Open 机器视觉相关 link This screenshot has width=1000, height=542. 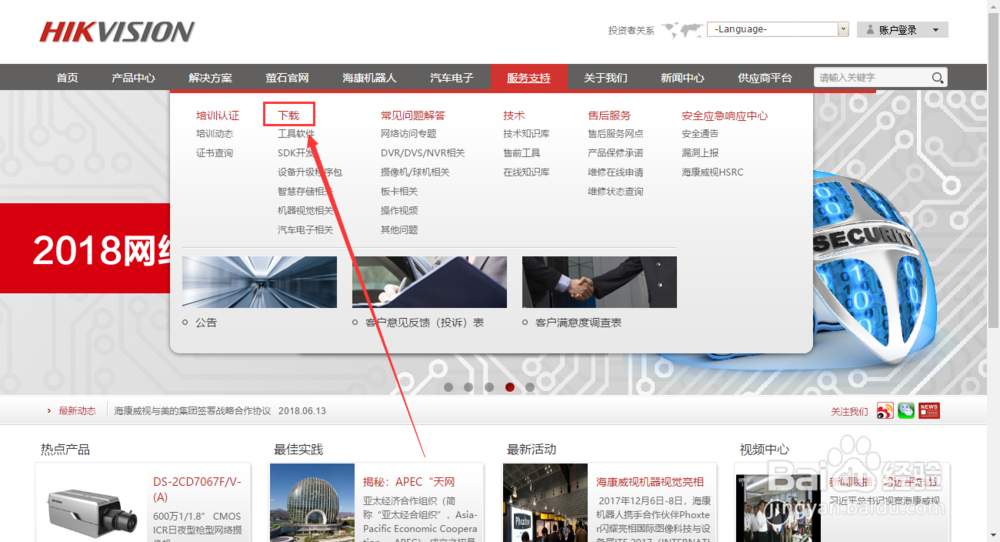point(305,210)
